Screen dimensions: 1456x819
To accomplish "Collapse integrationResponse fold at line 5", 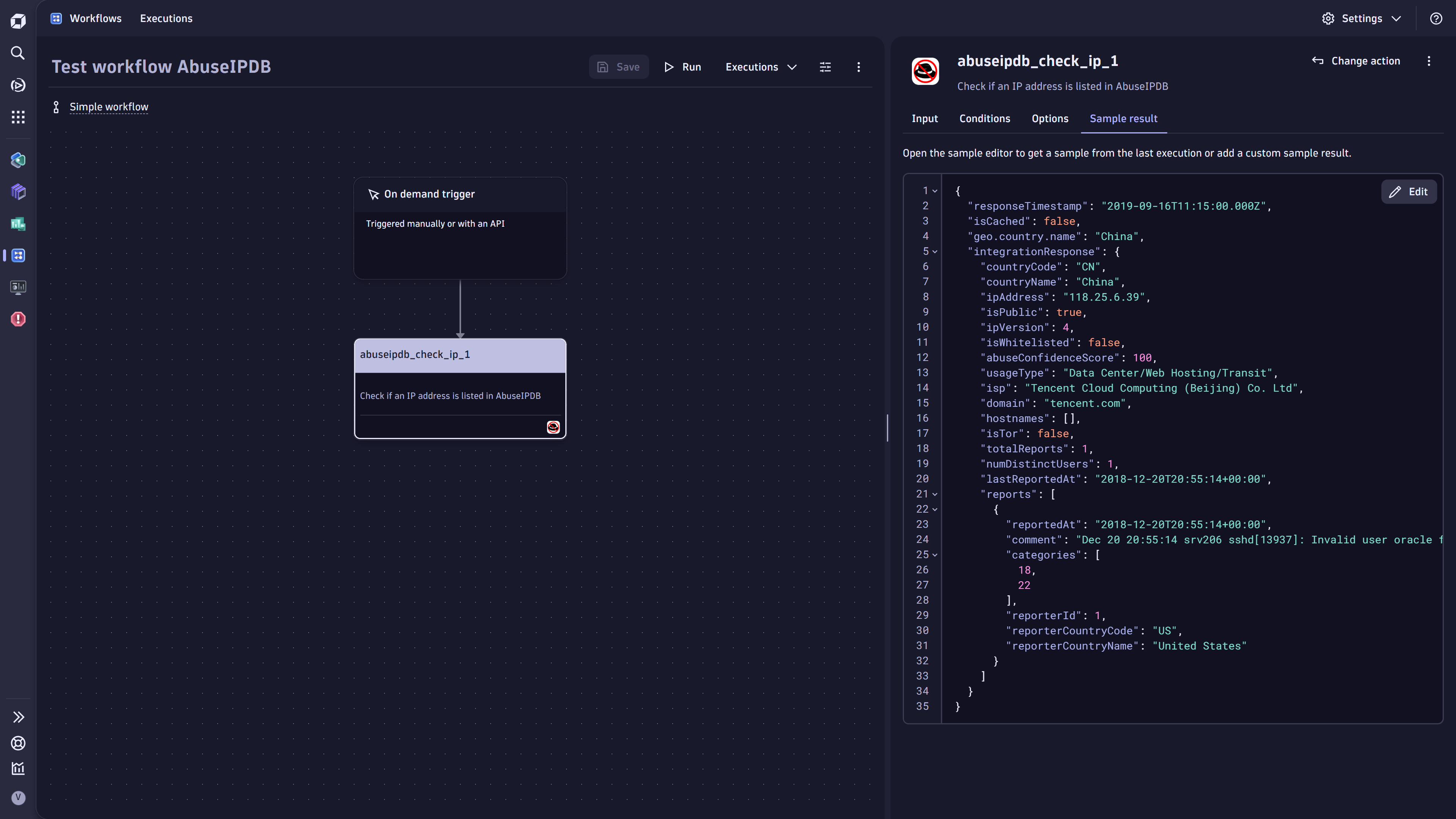I will coord(935,252).
